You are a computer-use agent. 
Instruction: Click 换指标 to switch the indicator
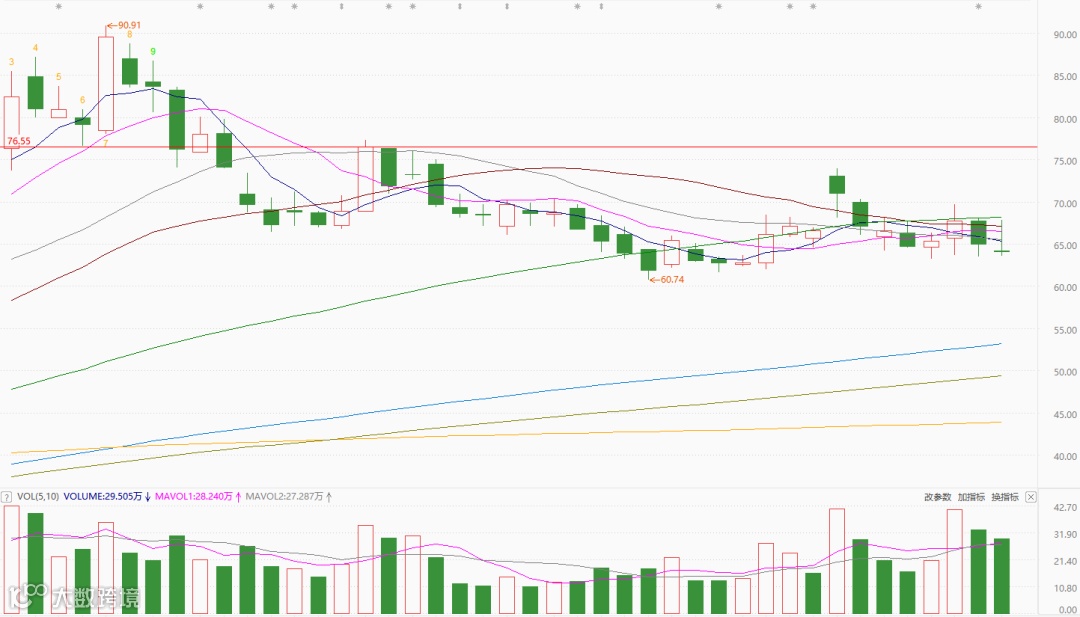pyautogui.click(x=1005, y=496)
